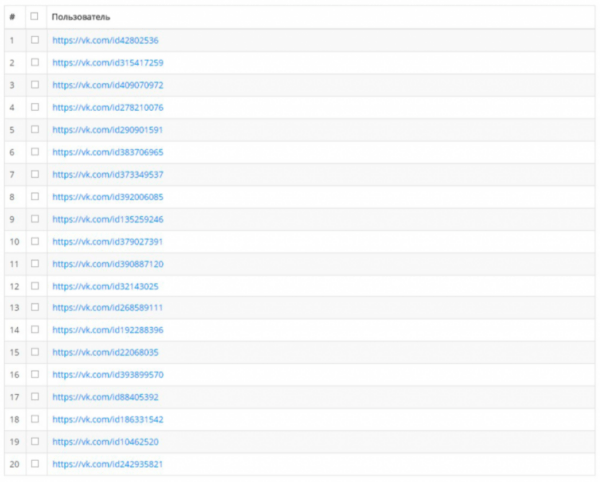Viewport: 600px width, 482px height.
Task: Visit the vk.com/id278210076 link
Action: [108, 107]
